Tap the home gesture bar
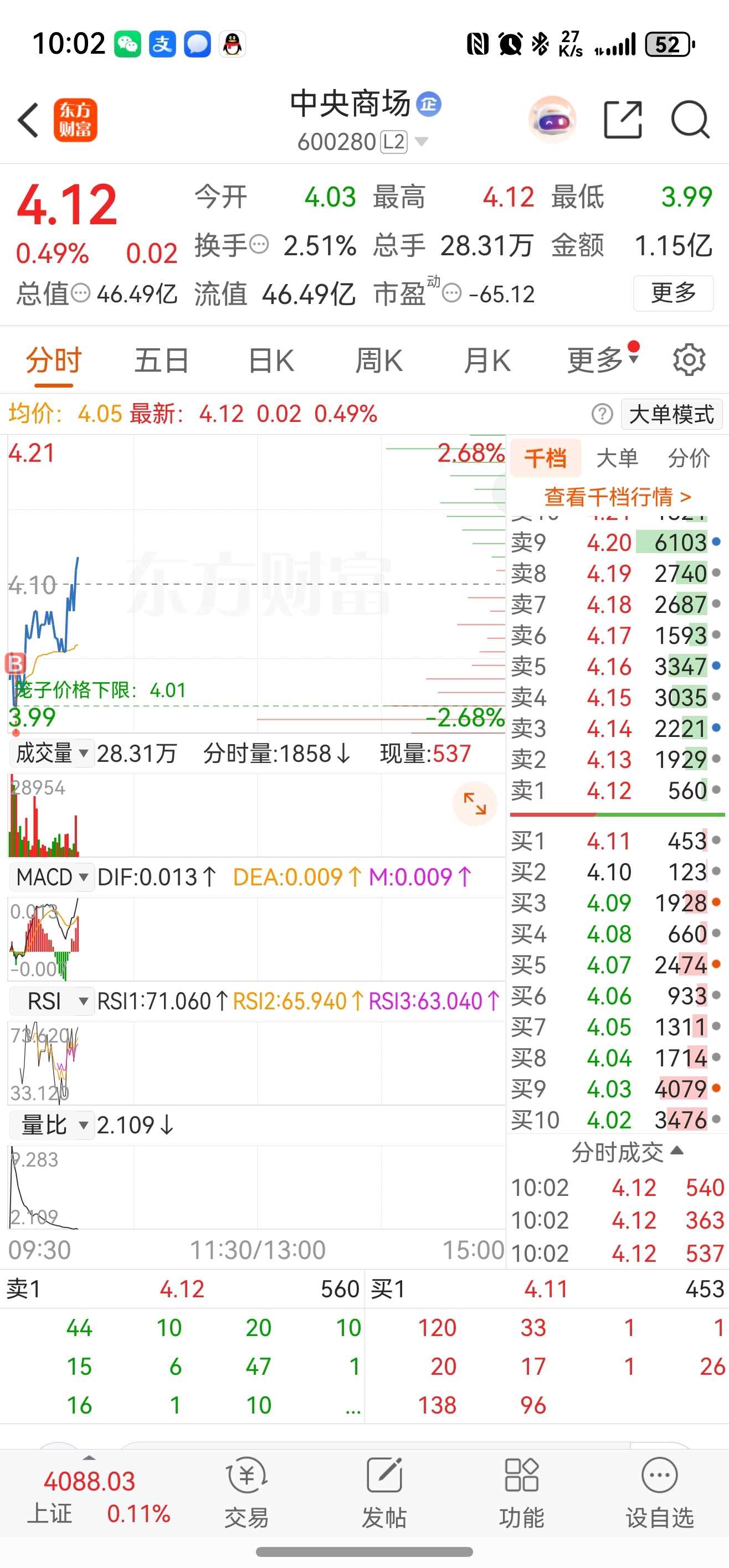729x1568 pixels. click(364, 1552)
